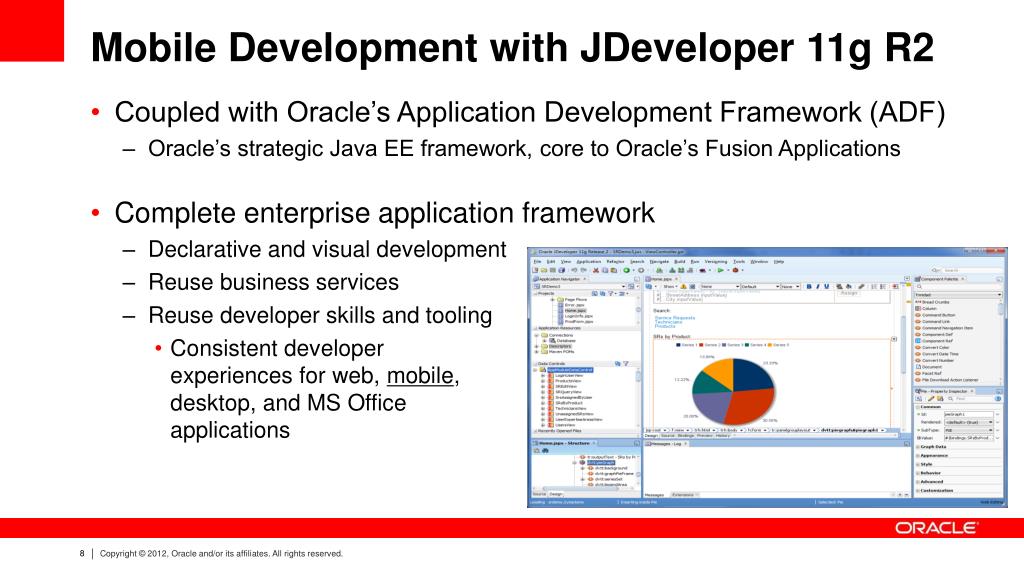This screenshot has height=576, width=1024.
Task: Switch to the Home.jspx editor tab
Action: [661, 279]
